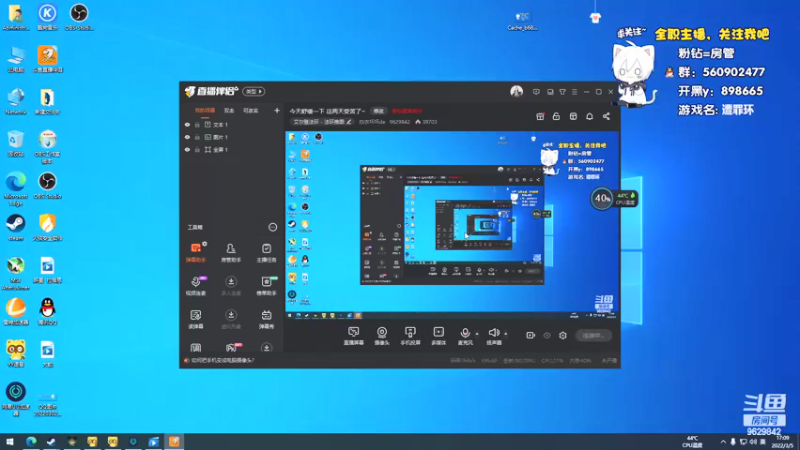800x450 pixels.
Task: Expand the speaker options arrow
Action: 506,334
